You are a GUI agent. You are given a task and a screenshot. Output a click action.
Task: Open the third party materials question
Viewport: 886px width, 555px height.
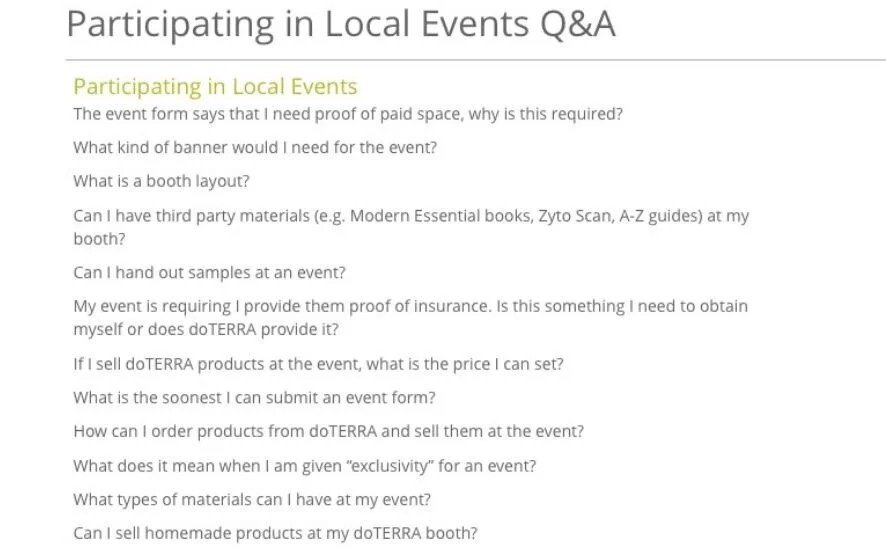pyautogui.click(x=411, y=227)
